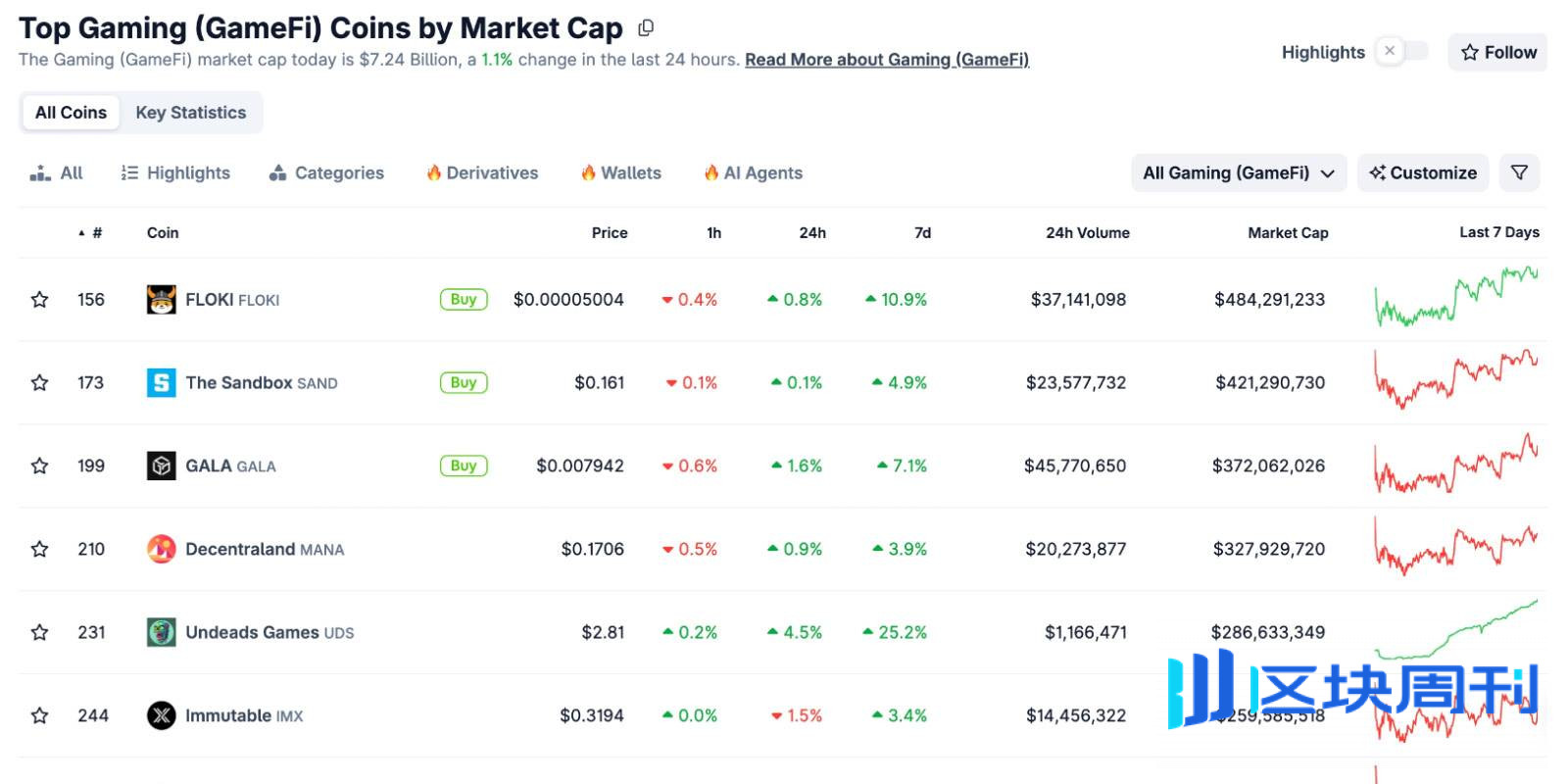This screenshot has height=784, width=1568.
Task: Switch to the Key Statistics tab
Action: (x=191, y=113)
